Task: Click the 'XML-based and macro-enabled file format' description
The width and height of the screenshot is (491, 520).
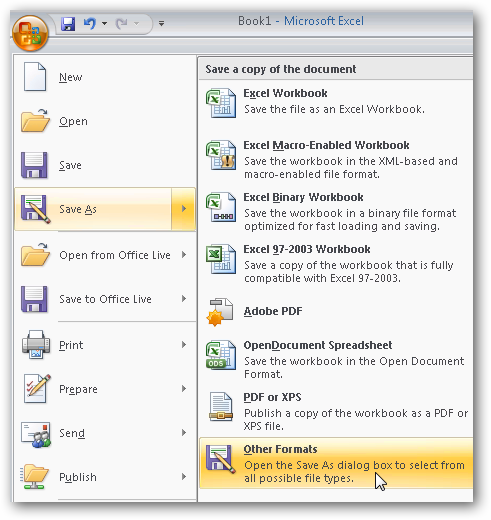Action: pyautogui.click(x=351, y=168)
